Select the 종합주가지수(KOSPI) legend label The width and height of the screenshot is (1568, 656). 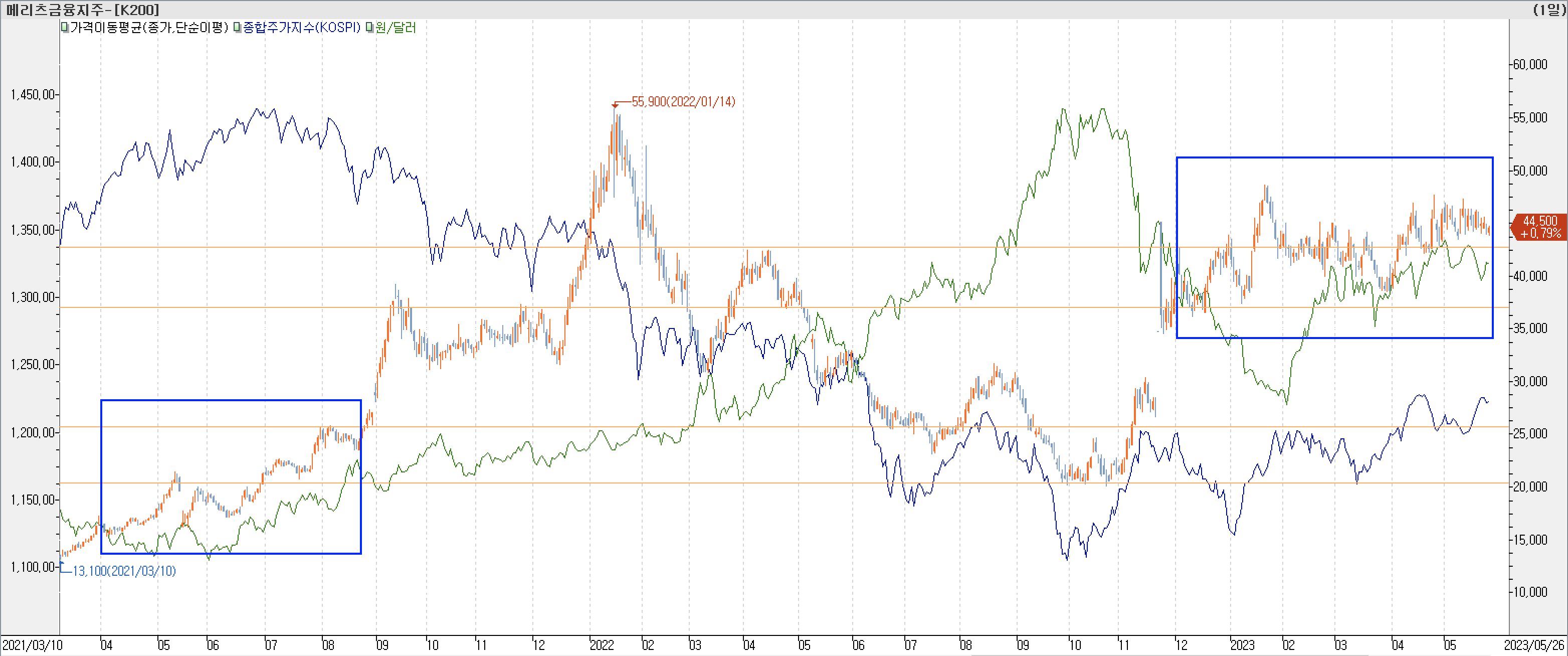(x=302, y=28)
